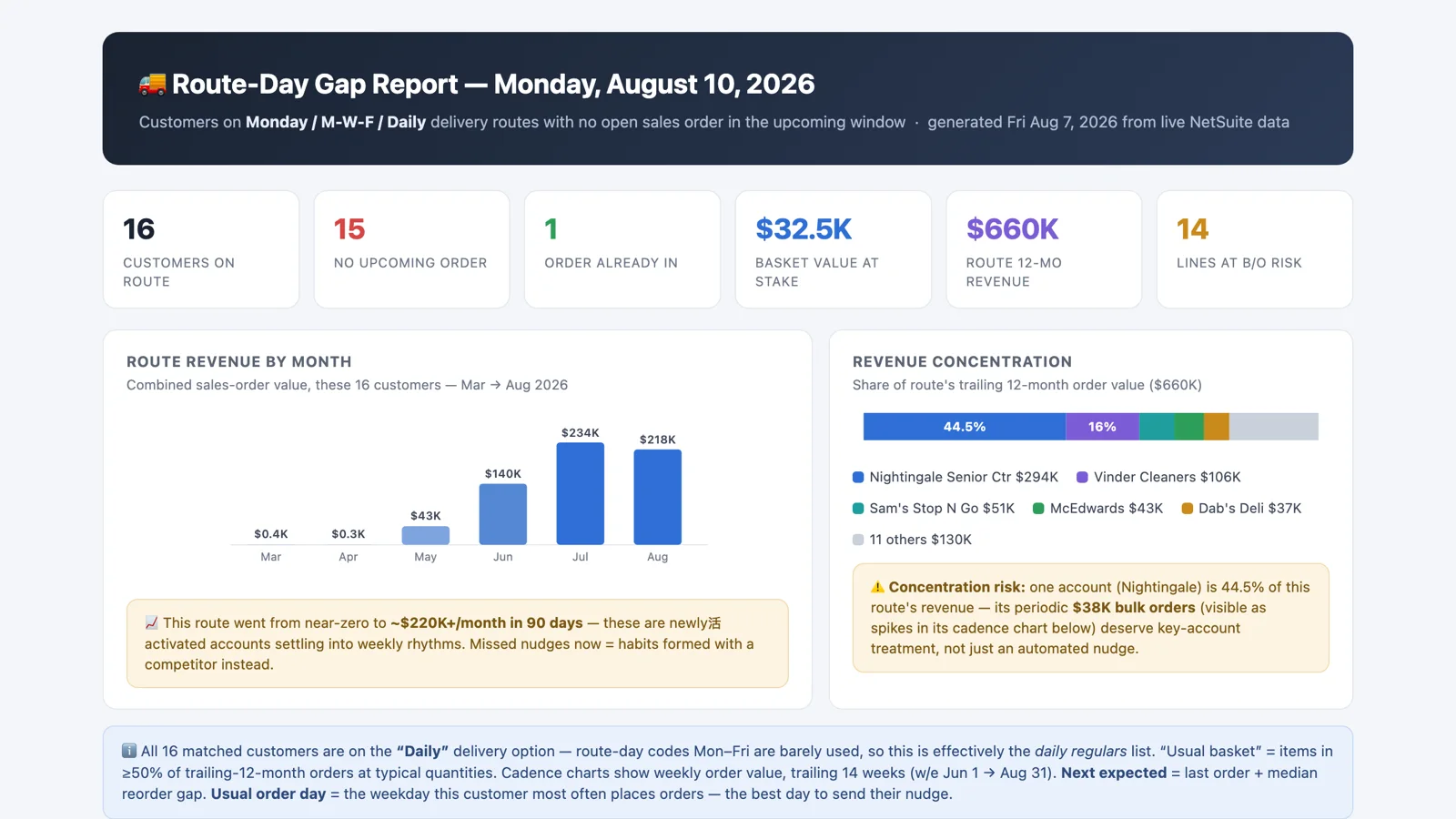This screenshot has height=819, width=1456.
Task: Open the 14 Lines at B/O Risk card
Action: (x=1255, y=249)
